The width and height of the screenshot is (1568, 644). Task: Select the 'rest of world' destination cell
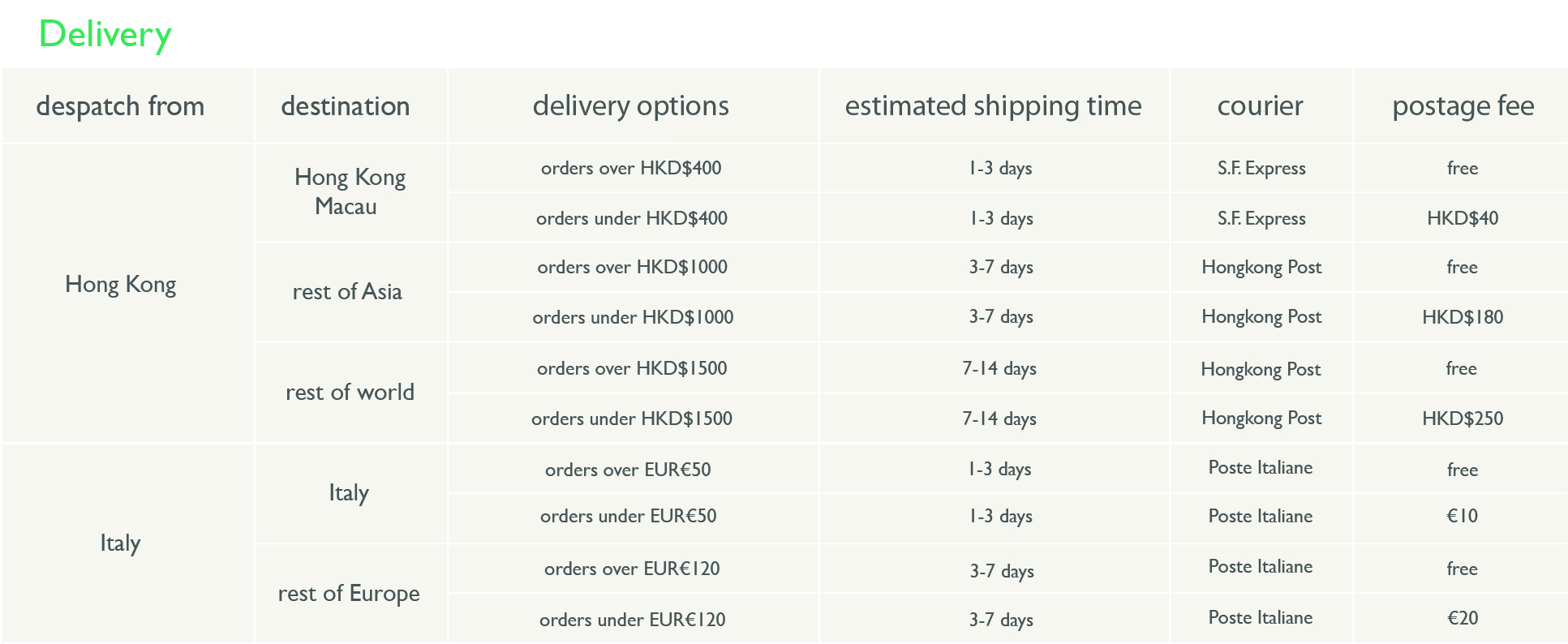point(350,393)
